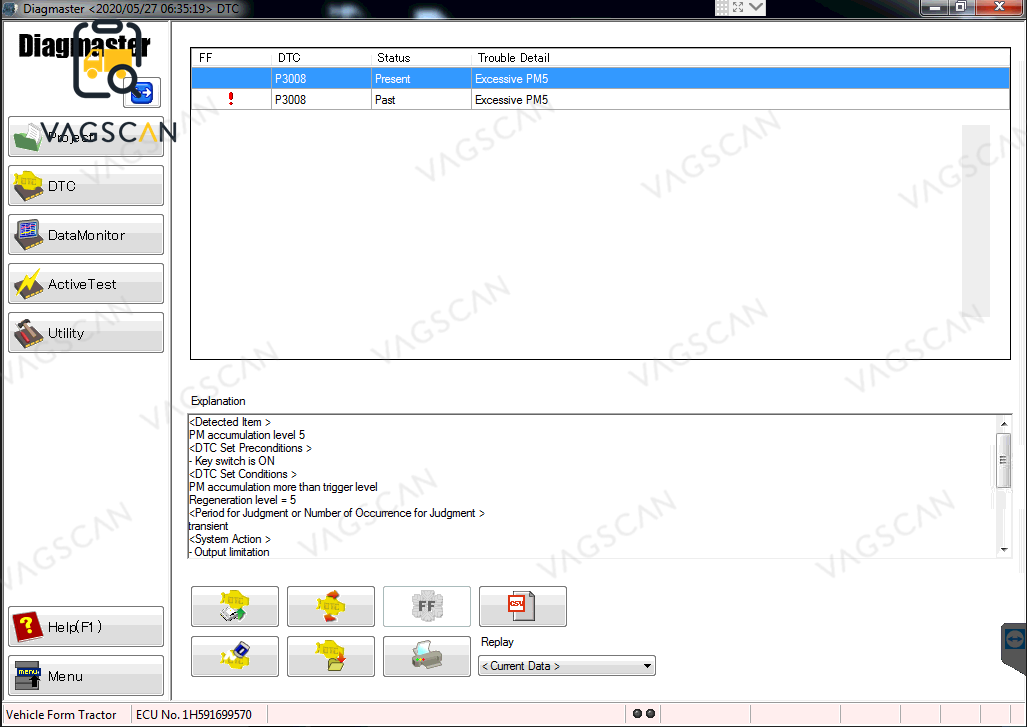Show the FF freeze frame data
This screenshot has height=727, width=1027.
[x=427, y=606]
